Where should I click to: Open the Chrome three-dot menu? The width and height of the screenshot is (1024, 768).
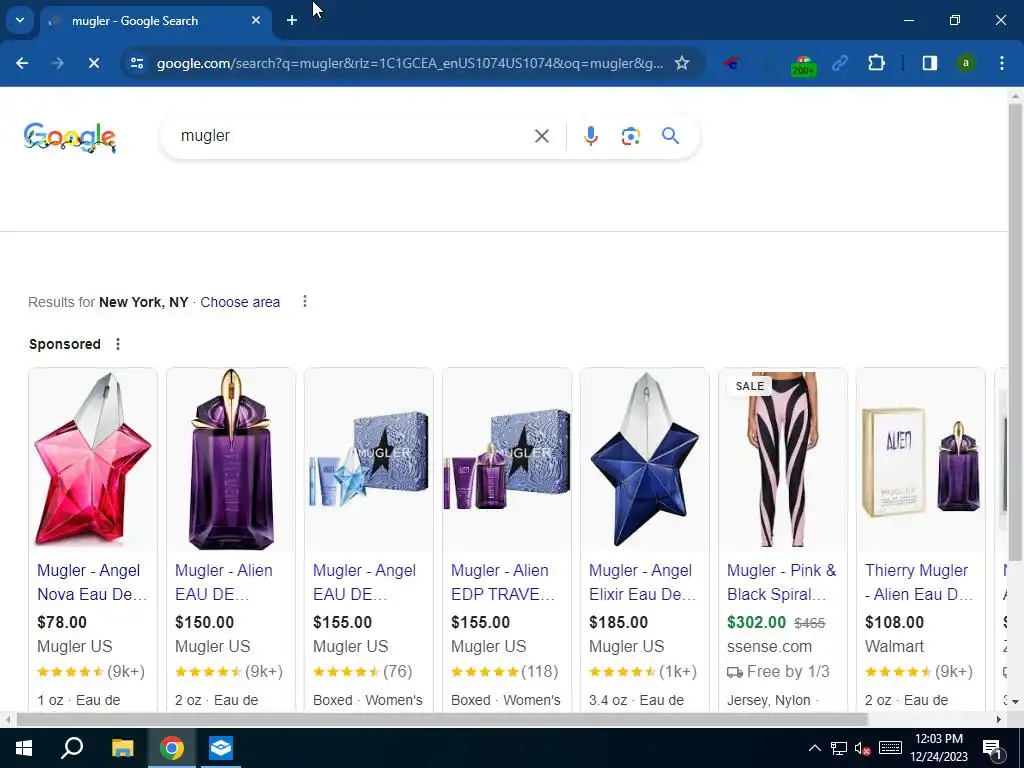(1002, 63)
